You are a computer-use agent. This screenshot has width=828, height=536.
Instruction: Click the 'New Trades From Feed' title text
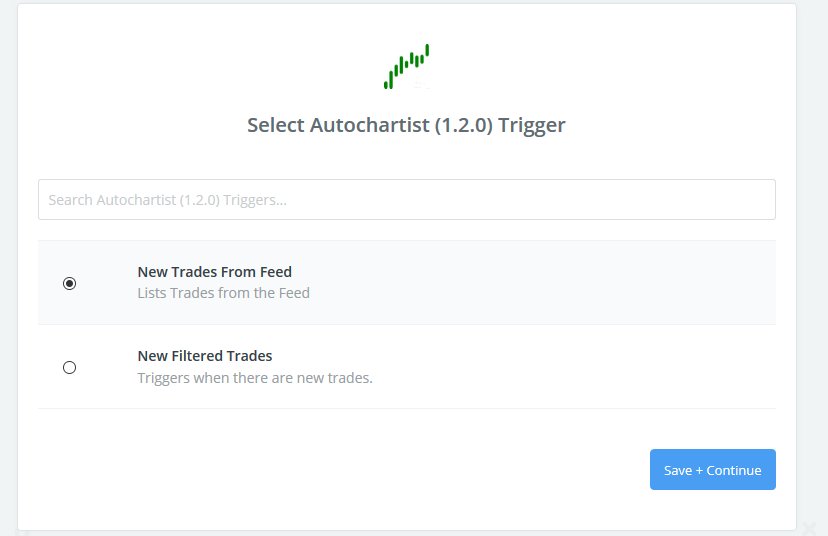pyautogui.click(x=214, y=272)
